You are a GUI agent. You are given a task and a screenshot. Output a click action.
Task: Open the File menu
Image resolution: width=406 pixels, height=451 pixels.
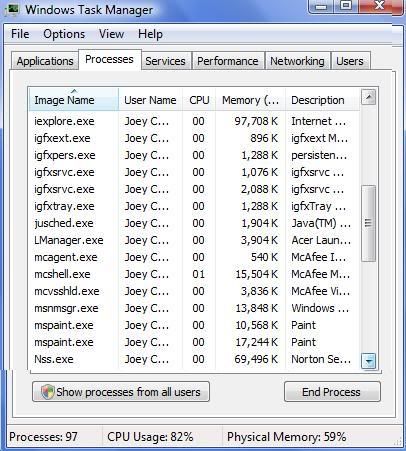coord(20,34)
